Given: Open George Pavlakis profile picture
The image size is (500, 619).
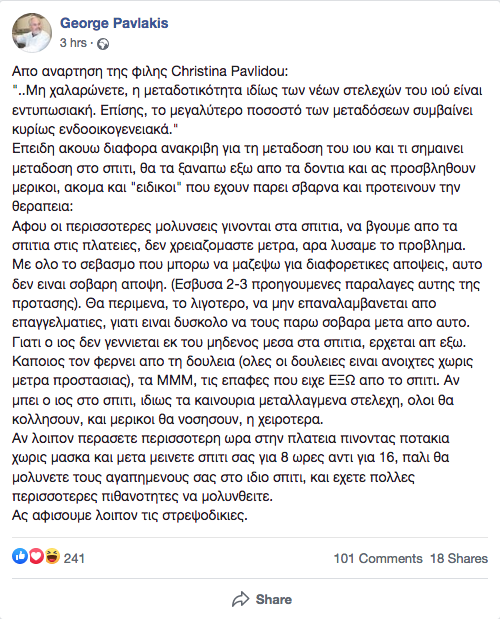Looking at the screenshot, I should (32, 33).
